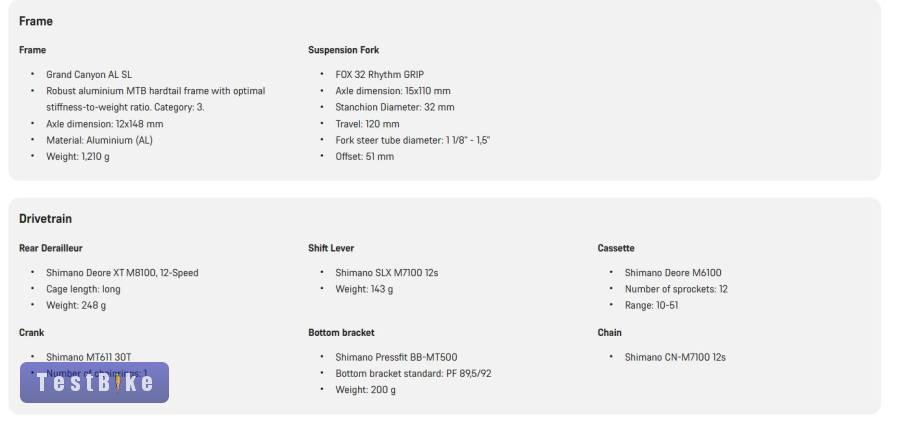The height and width of the screenshot is (423, 900).
Task: Click the Rear Derailleur subheading
Action: pyautogui.click(x=51, y=248)
